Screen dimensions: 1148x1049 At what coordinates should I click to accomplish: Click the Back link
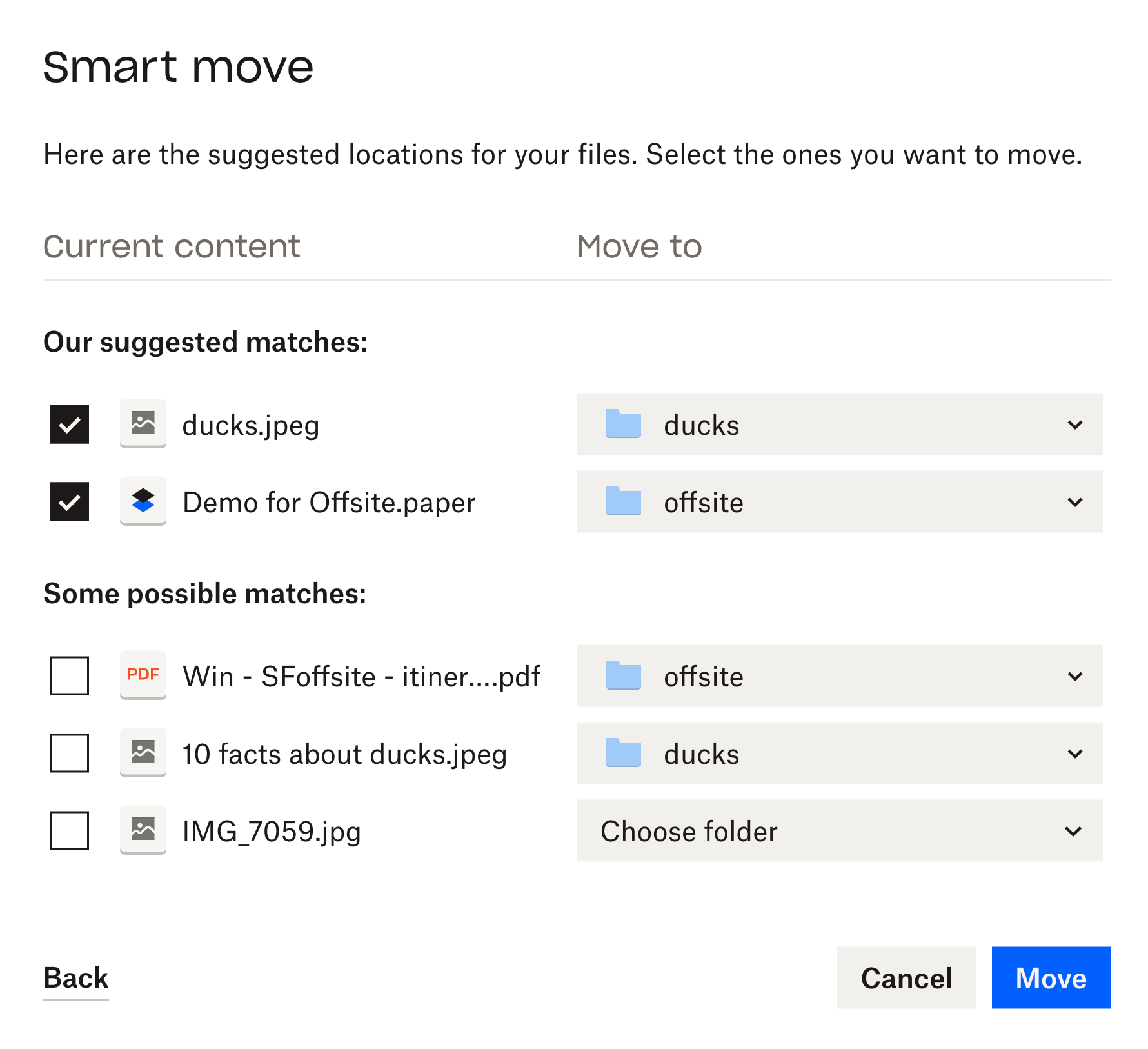75,977
